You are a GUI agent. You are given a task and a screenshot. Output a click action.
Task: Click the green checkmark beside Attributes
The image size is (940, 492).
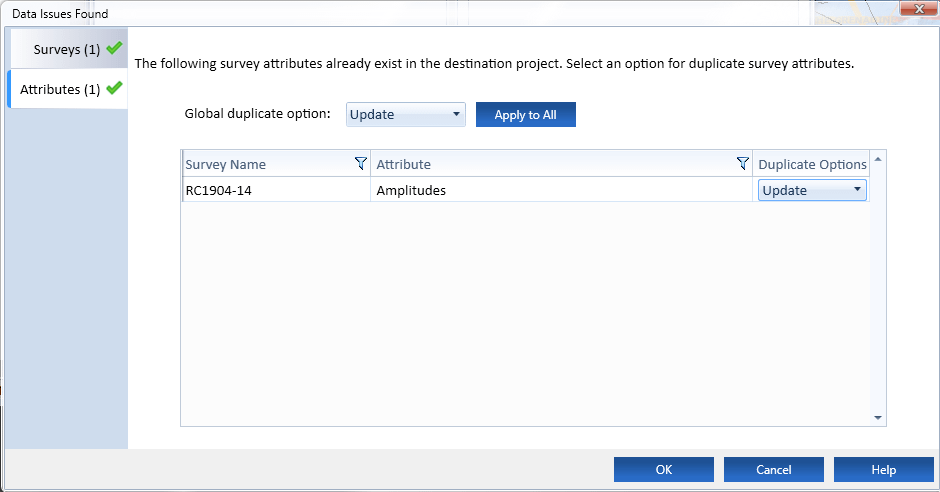[114, 88]
